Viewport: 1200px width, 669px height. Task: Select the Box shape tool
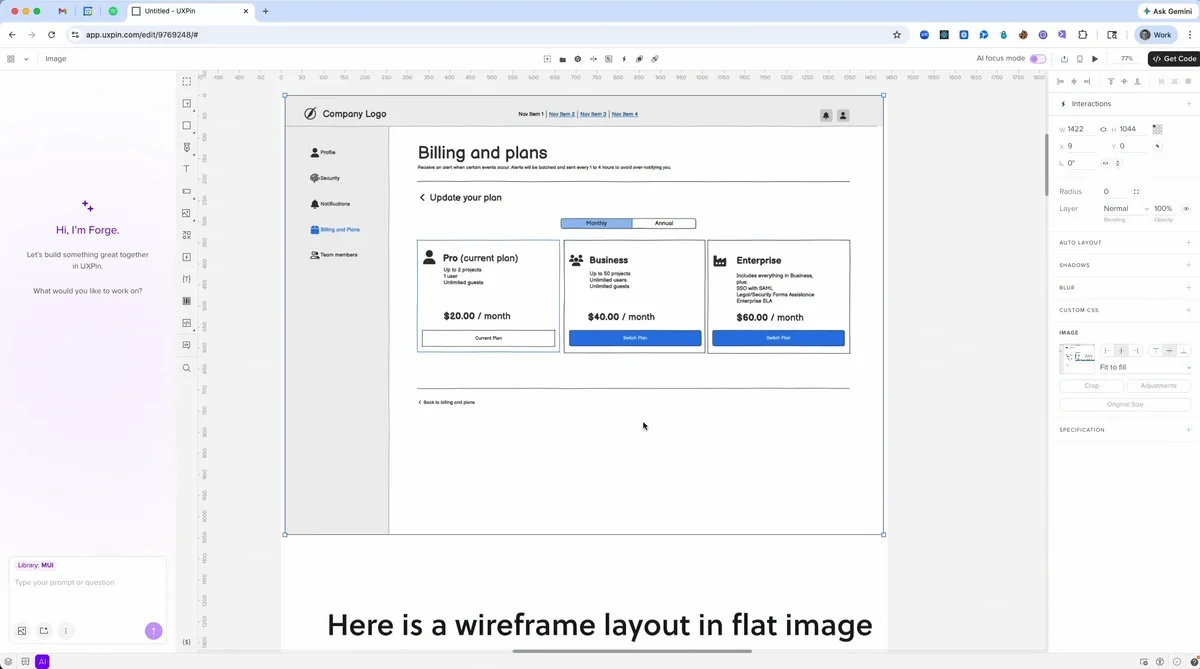click(x=186, y=126)
